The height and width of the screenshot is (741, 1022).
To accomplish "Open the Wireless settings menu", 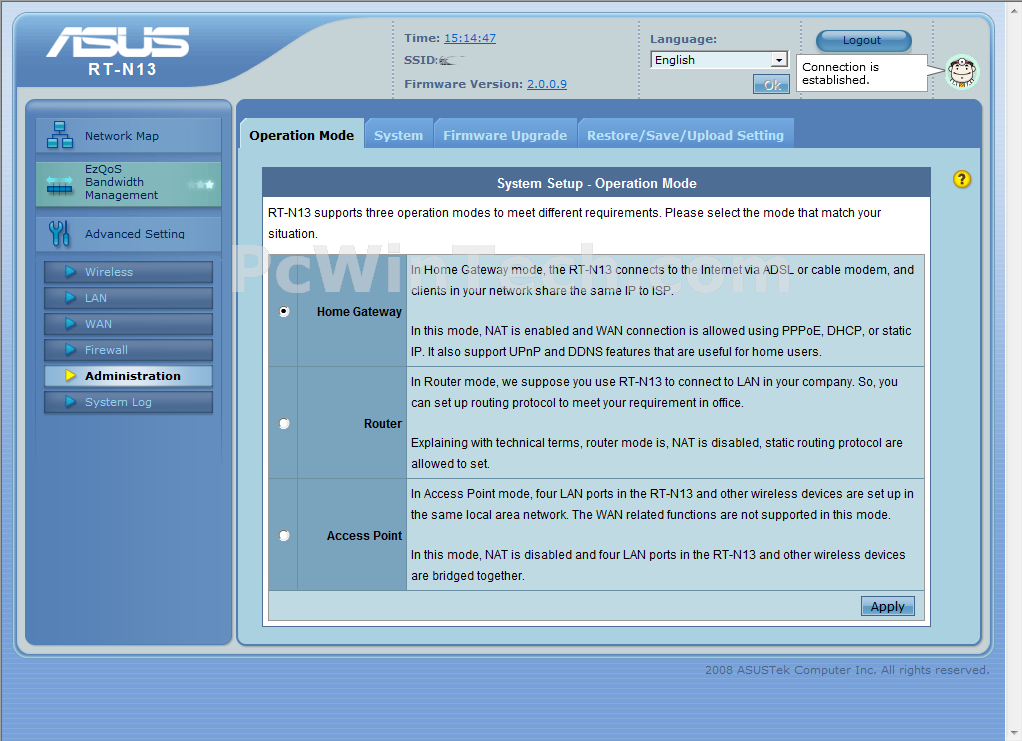I will pyautogui.click(x=128, y=272).
